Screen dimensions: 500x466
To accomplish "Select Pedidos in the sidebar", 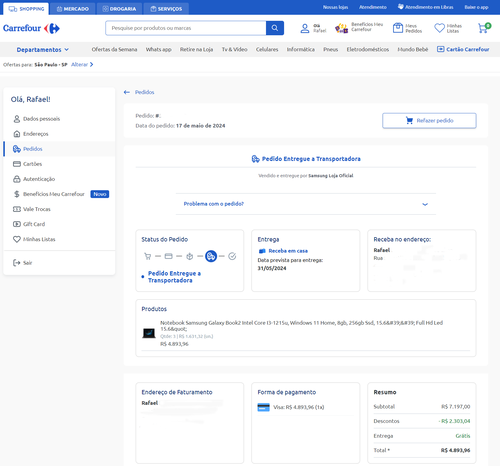I will (x=59, y=149).
